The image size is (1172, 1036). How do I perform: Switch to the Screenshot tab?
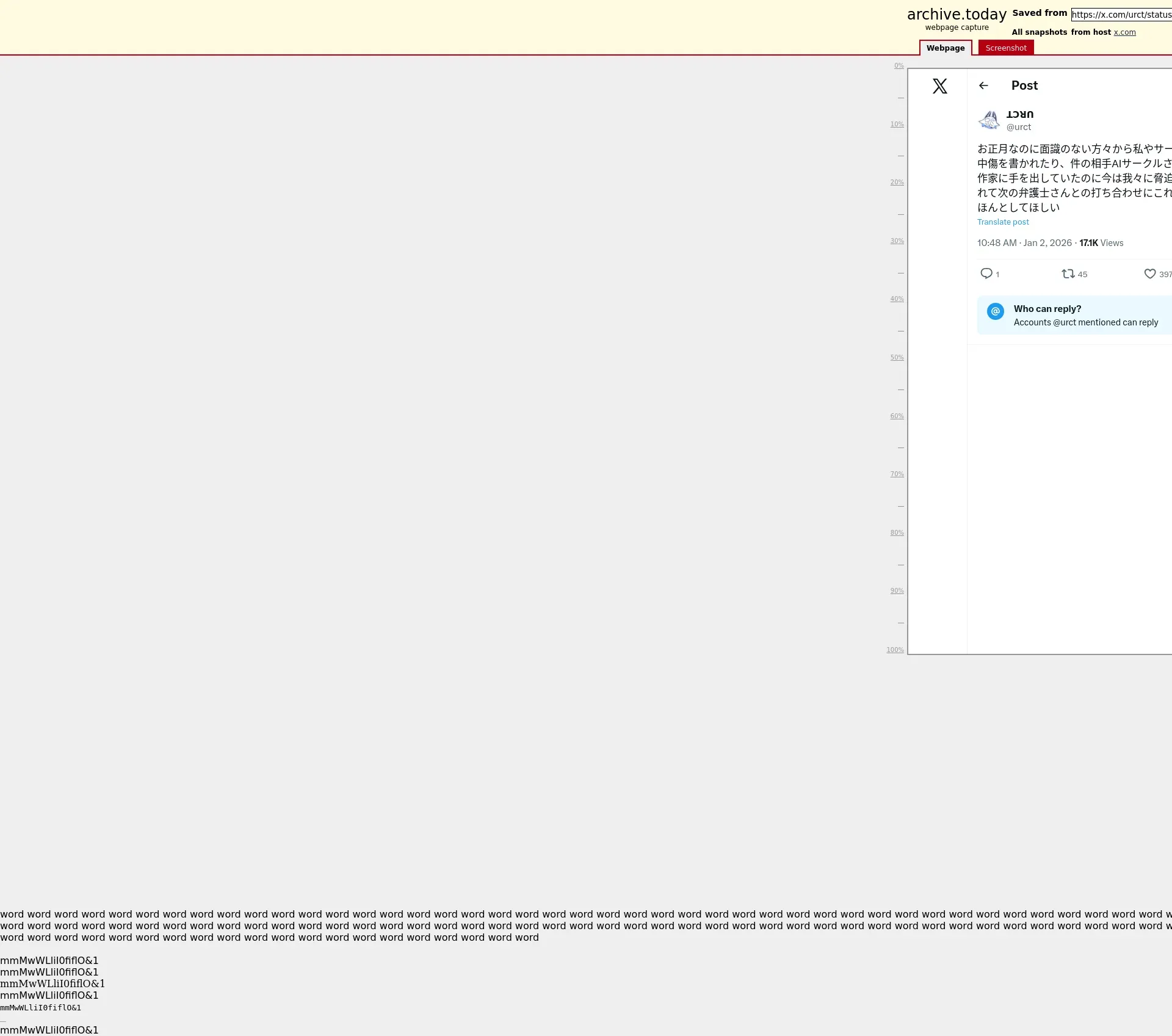(1005, 48)
